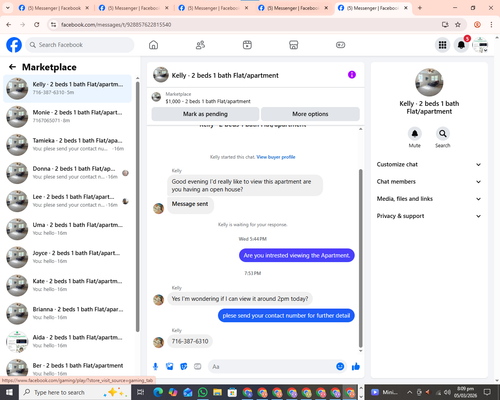500x400 pixels.
Task: Open the View buyer profile link
Action: [276, 157]
